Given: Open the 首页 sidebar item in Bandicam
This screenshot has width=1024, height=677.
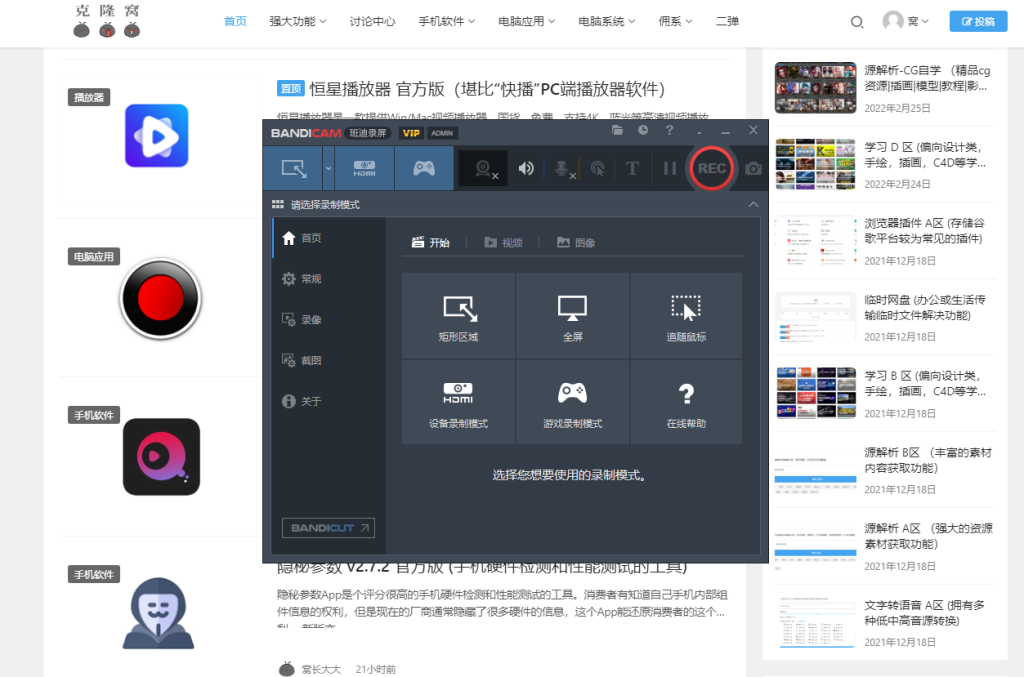Looking at the screenshot, I should 329,238.
